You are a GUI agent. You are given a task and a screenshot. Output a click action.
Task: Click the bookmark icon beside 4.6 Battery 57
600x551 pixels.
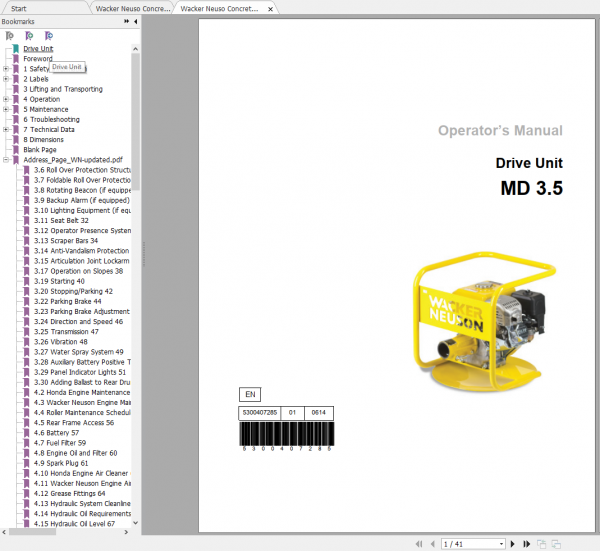(26, 433)
